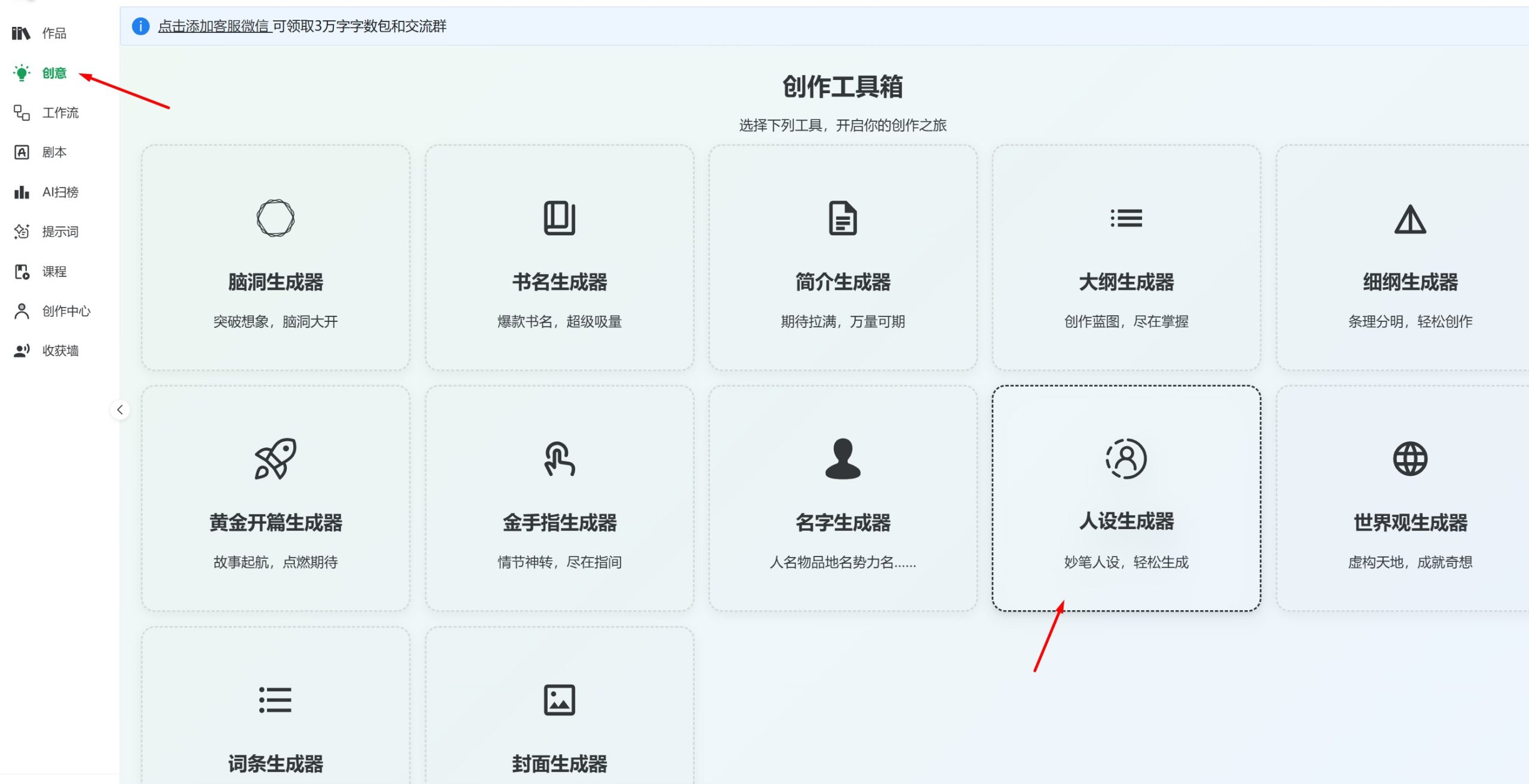
Task: Select the 名字生成器 name generator
Action: click(843, 502)
